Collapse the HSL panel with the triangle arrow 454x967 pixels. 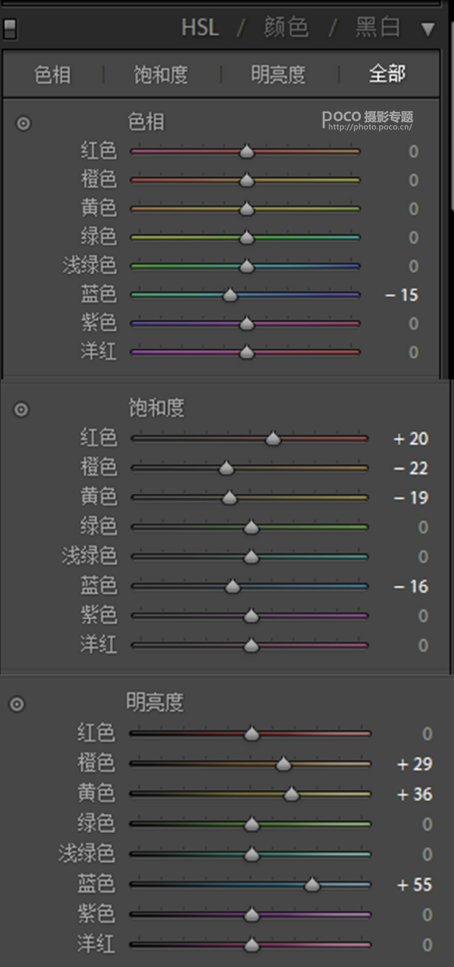click(x=427, y=28)
